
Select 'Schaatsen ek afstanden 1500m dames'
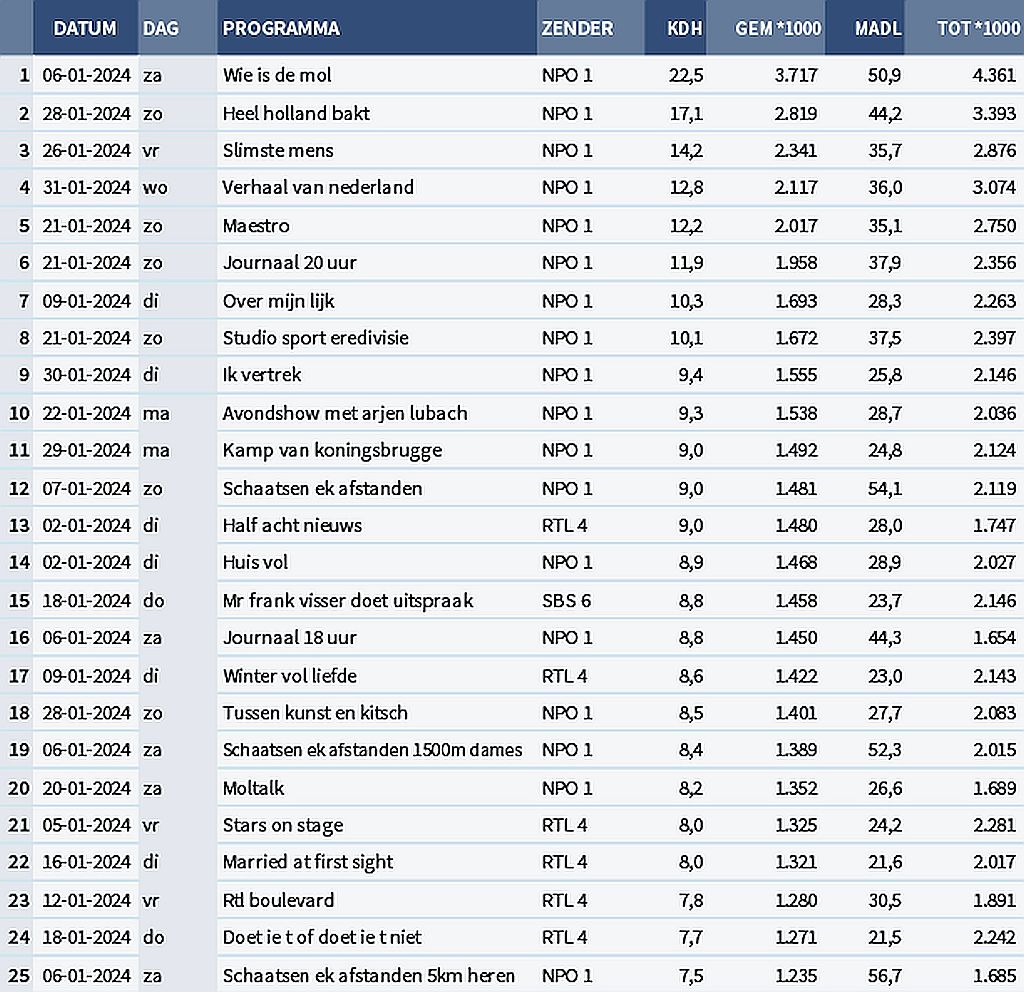(372, 750)
